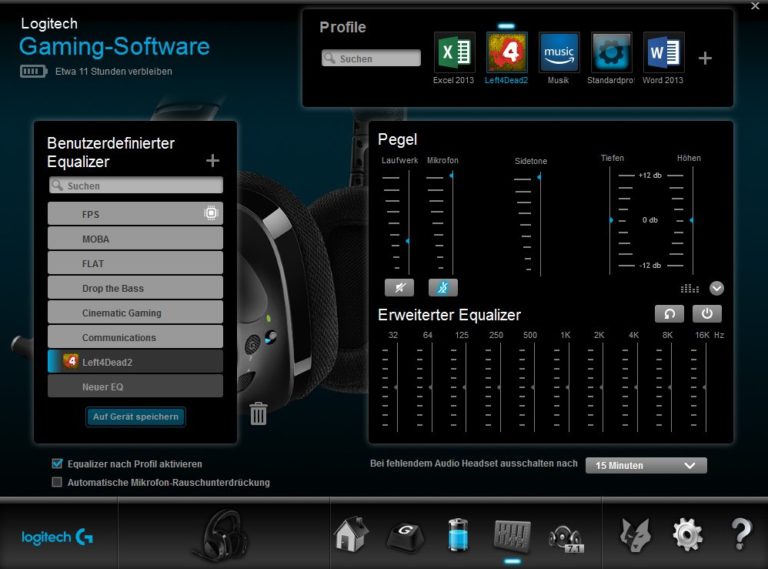The width and height of the screenshot is (768, 569).
Task: Reset the Erweiterter Equalizer
Action: [669, 314]
